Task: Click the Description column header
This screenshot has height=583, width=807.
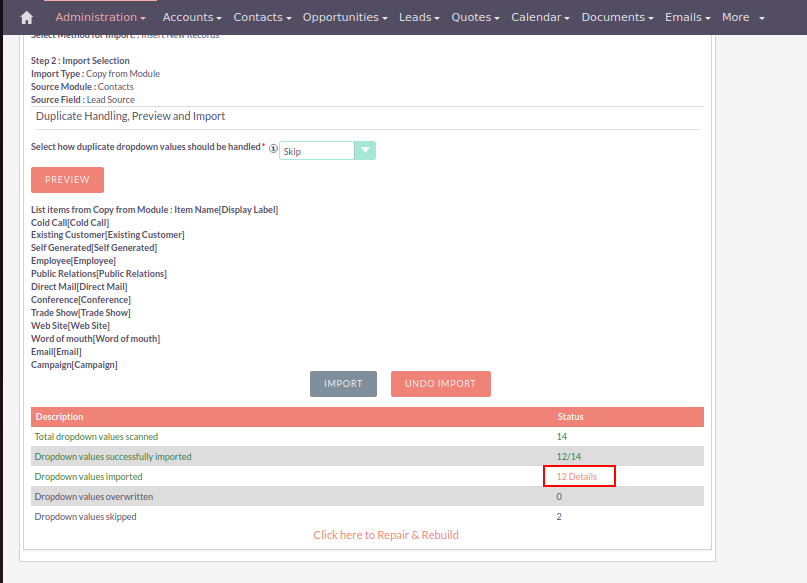Action: pyautogui.click(x=59, y=417)
